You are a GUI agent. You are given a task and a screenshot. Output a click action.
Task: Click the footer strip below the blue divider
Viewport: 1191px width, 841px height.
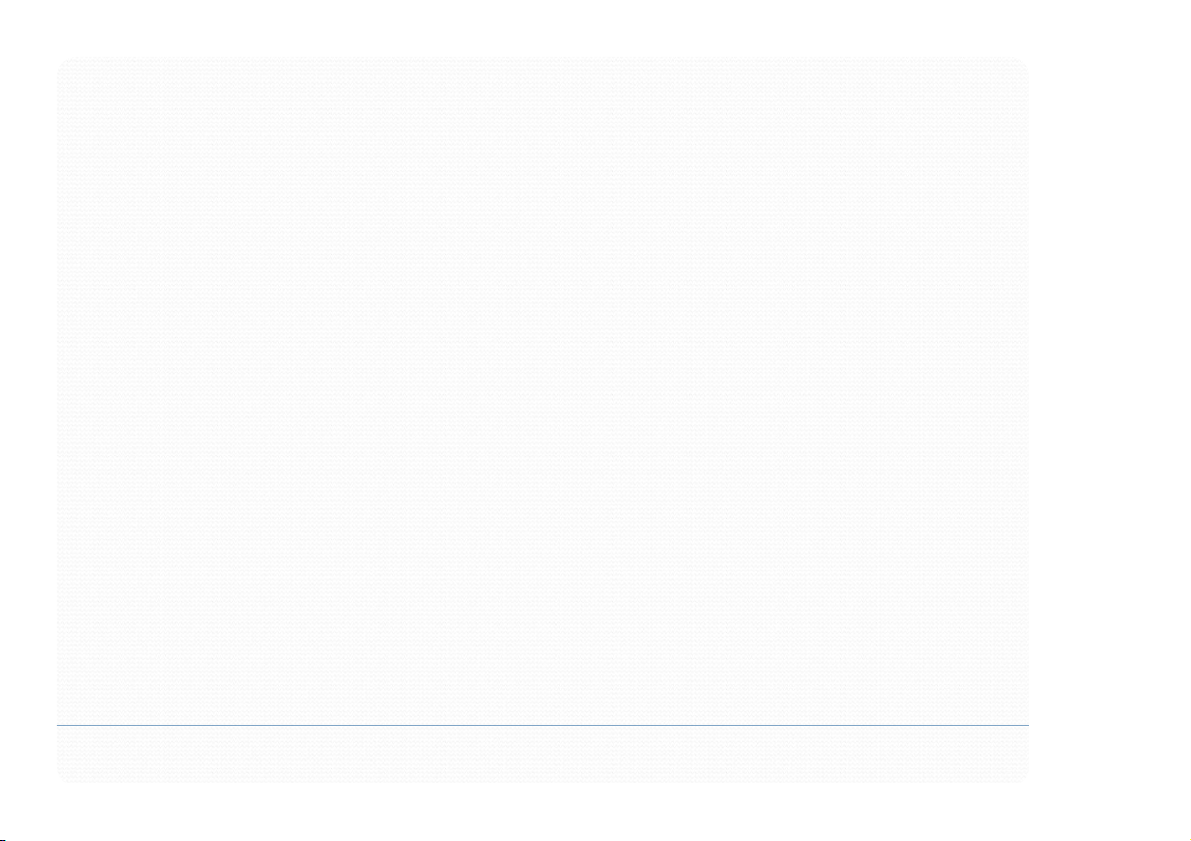[542, 755]
